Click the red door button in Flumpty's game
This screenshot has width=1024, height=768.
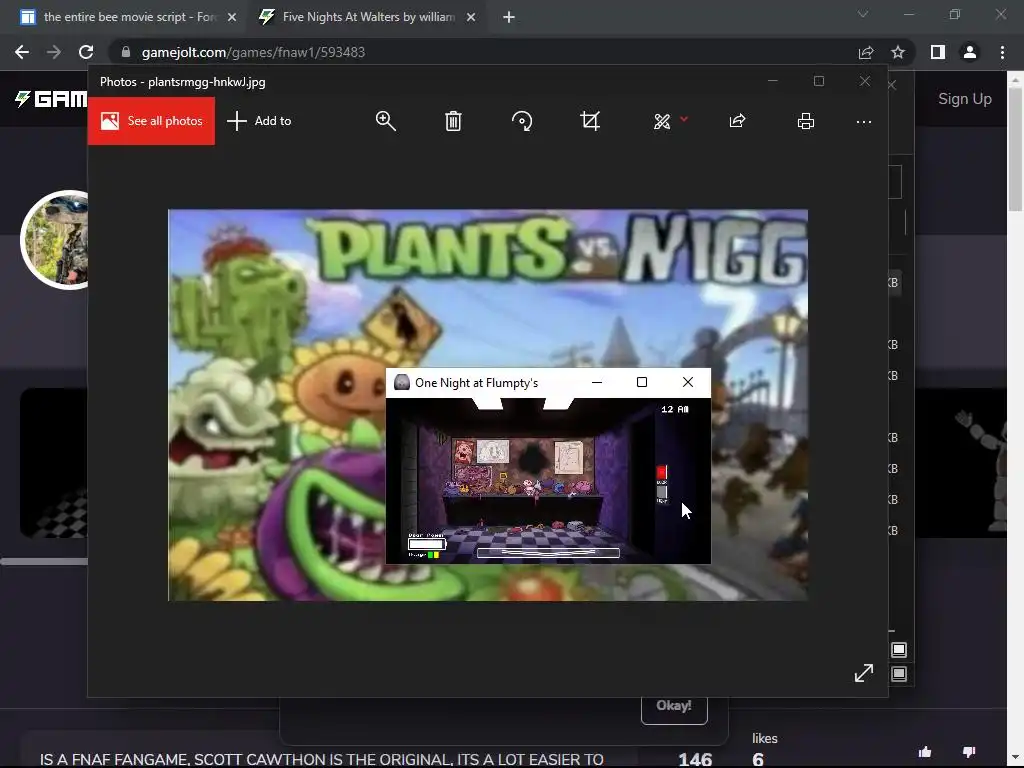click(x=662, y=472)
